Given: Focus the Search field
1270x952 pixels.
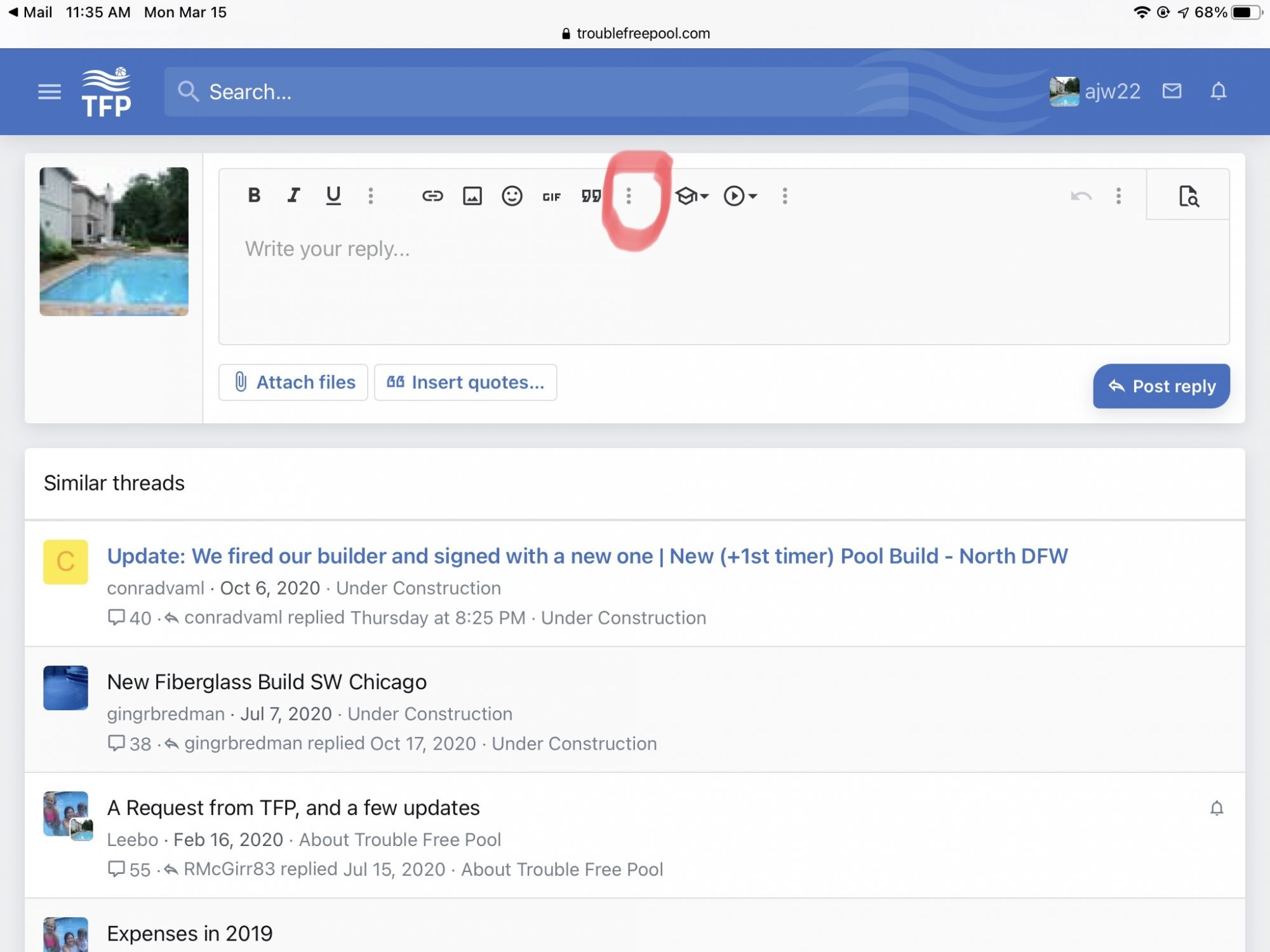Looking at the screenshot, I should pos(536,92).
